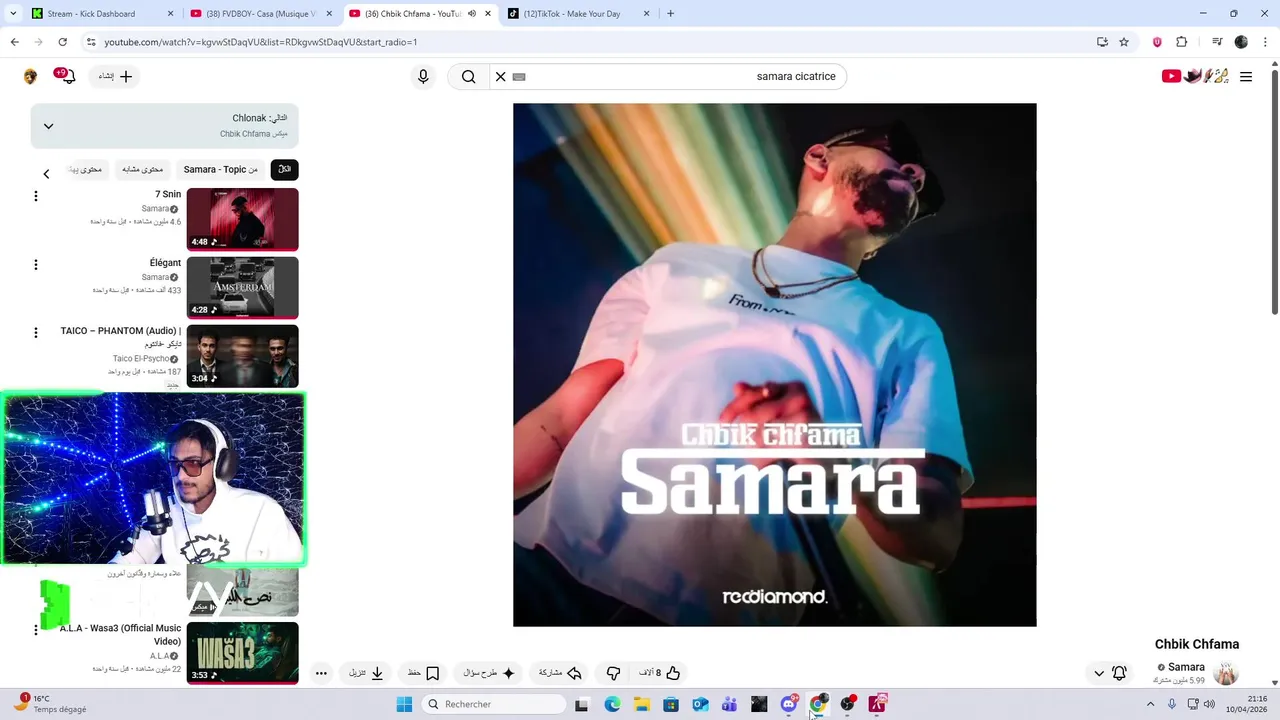
Task: Open the A.L.A Wasa3 video title
Action: pyautogui.click(x=120, y=635)
